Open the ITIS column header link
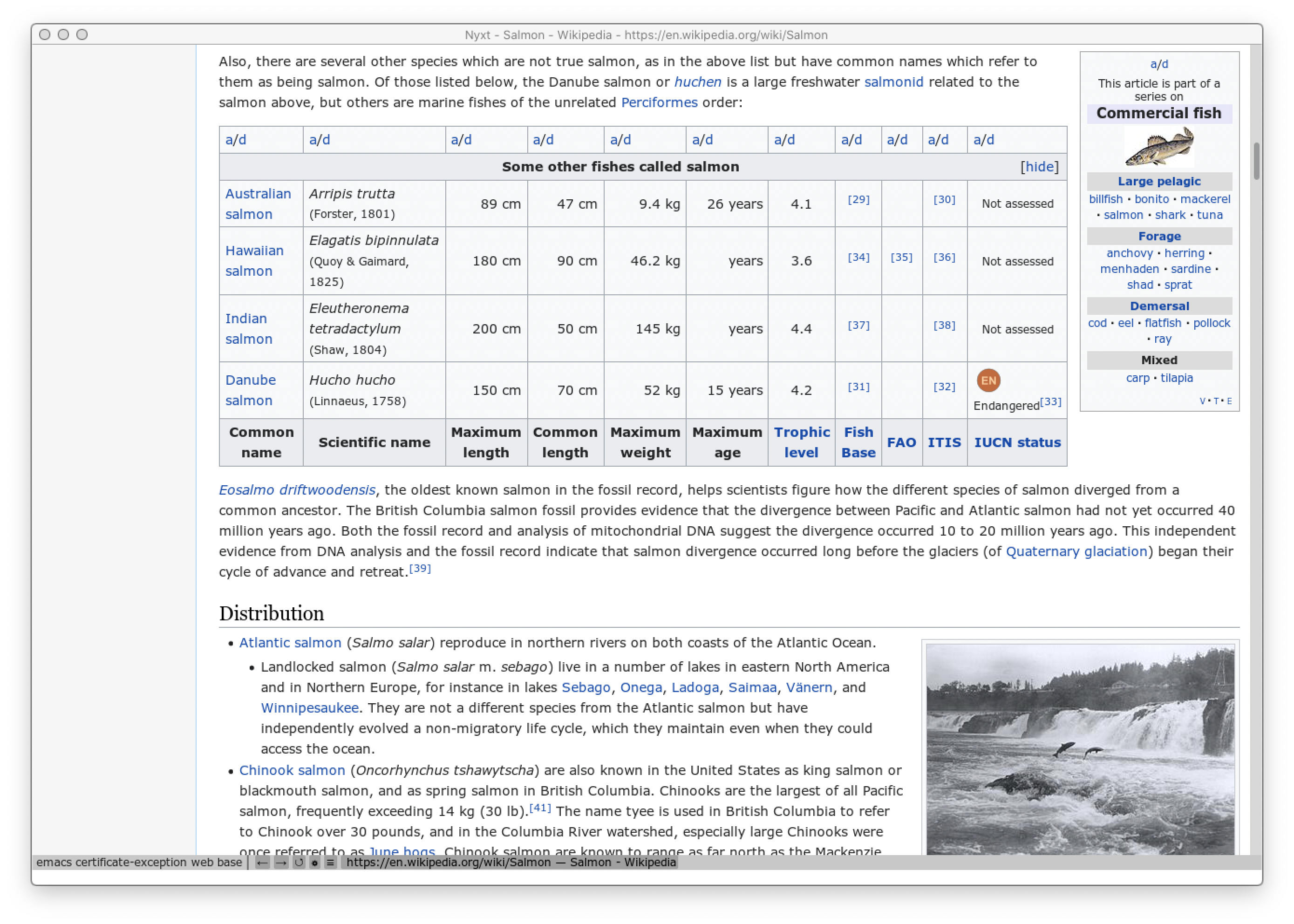 coord(944,442)
